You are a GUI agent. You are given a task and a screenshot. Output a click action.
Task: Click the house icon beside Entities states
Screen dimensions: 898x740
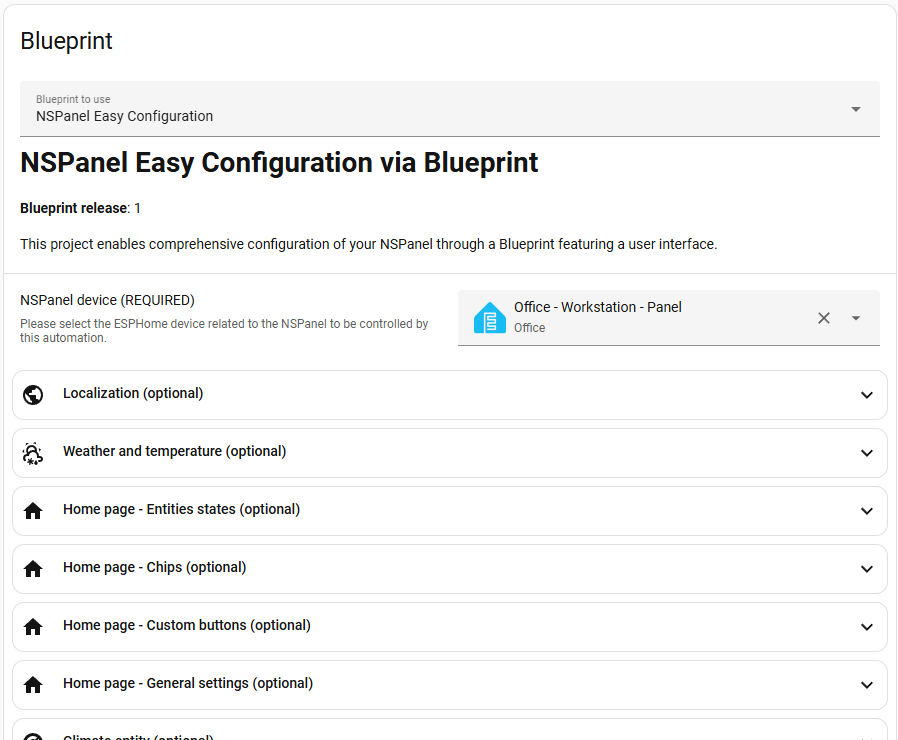point(33,511)
